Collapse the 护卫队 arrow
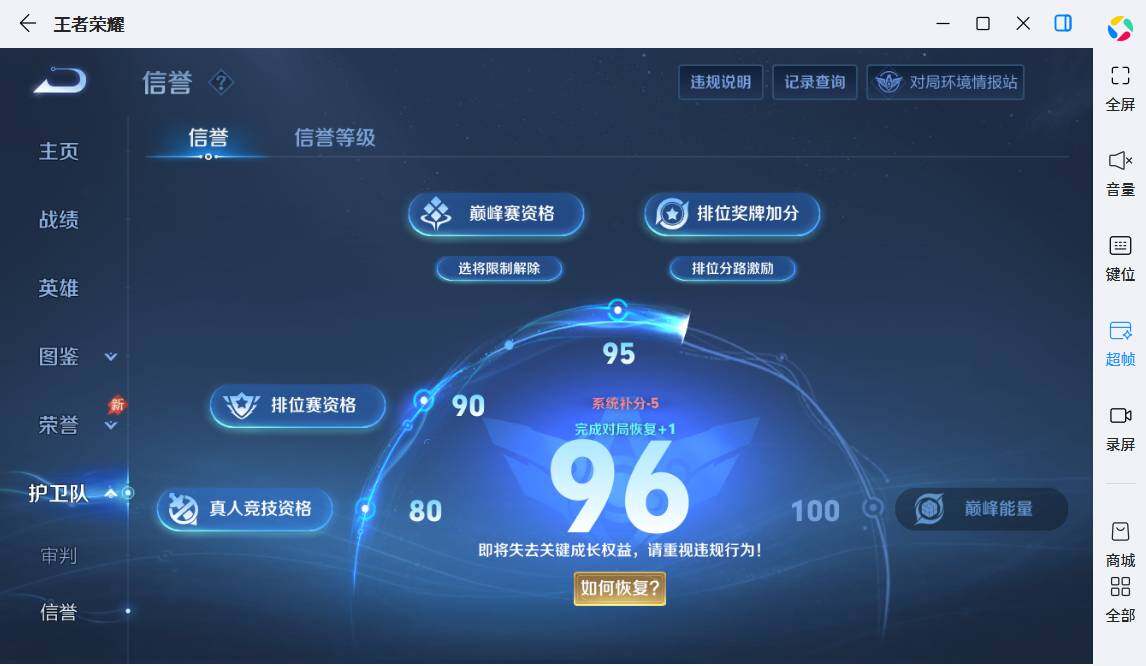The height and width of the screenshot is (666, 1146). (110, 493)
